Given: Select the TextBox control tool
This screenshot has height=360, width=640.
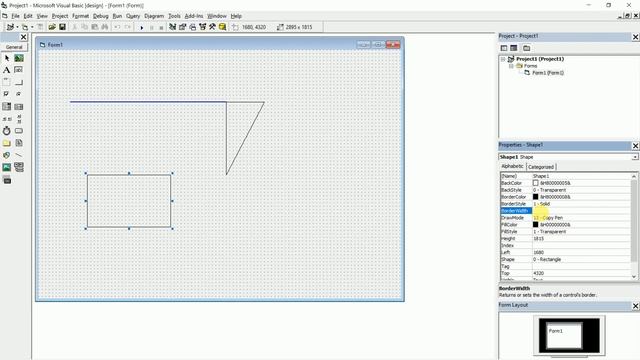Looking at the screenshot, I should [x=19, y=70].
